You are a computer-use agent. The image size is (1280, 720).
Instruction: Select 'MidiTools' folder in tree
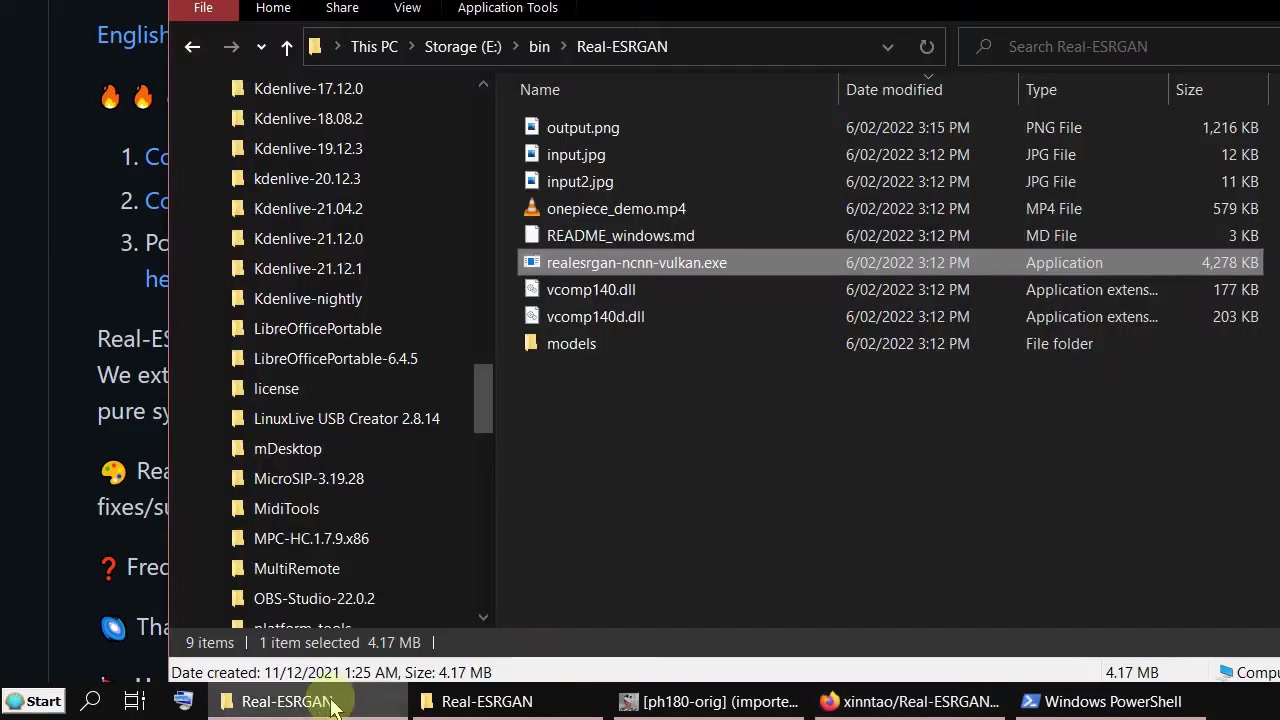(286, 509)
